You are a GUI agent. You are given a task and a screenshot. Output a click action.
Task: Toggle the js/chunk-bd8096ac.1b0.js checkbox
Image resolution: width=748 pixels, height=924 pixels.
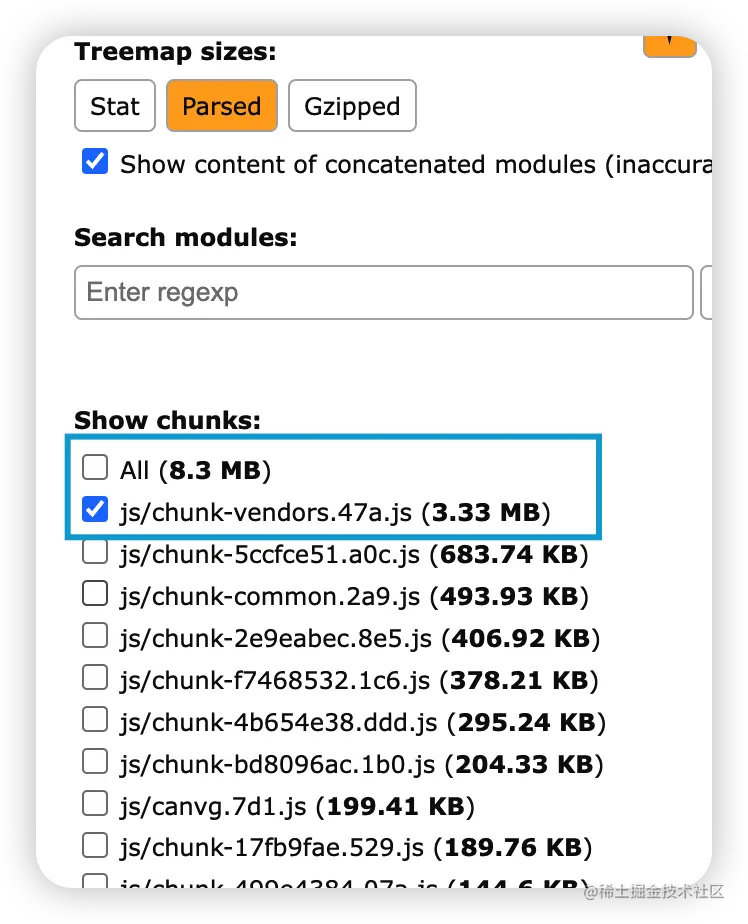[95, 762]
